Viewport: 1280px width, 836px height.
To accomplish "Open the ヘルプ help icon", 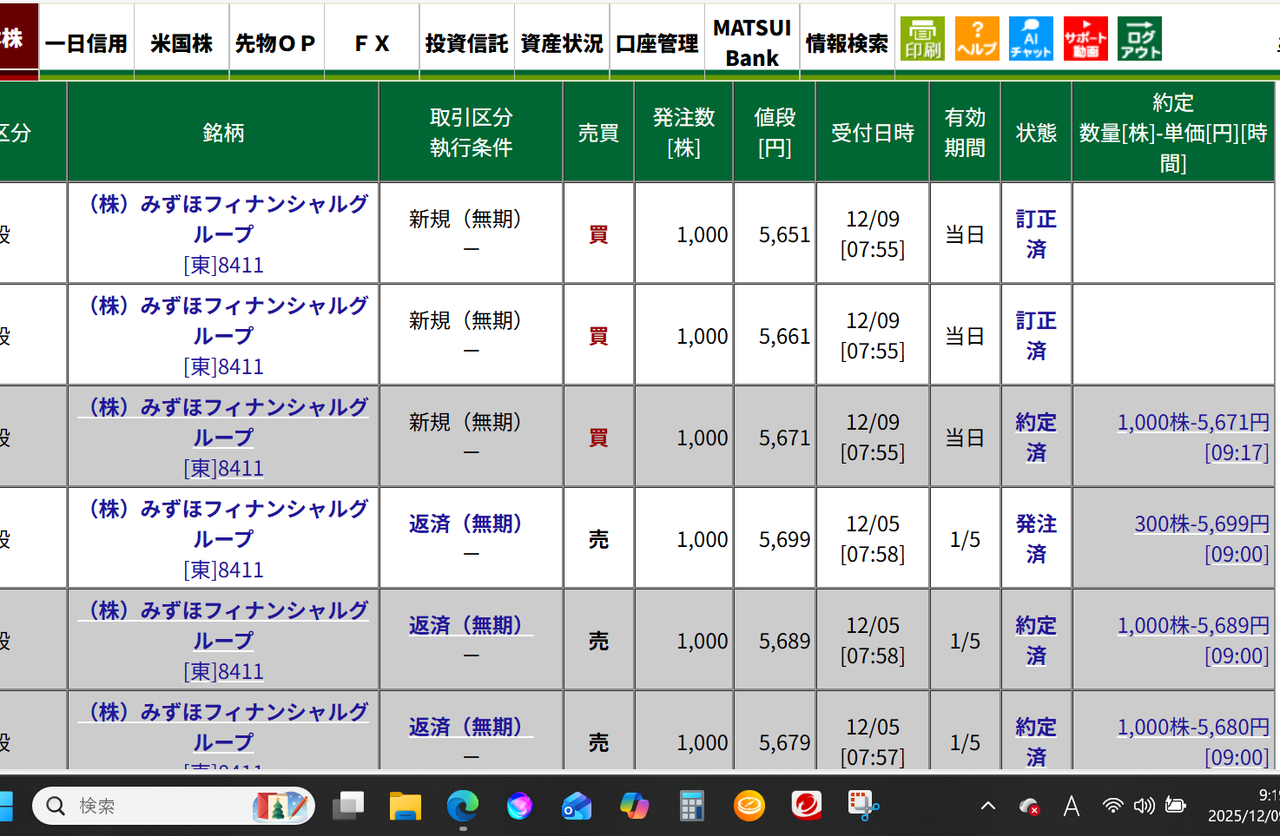I will click(x=977, y=38).
